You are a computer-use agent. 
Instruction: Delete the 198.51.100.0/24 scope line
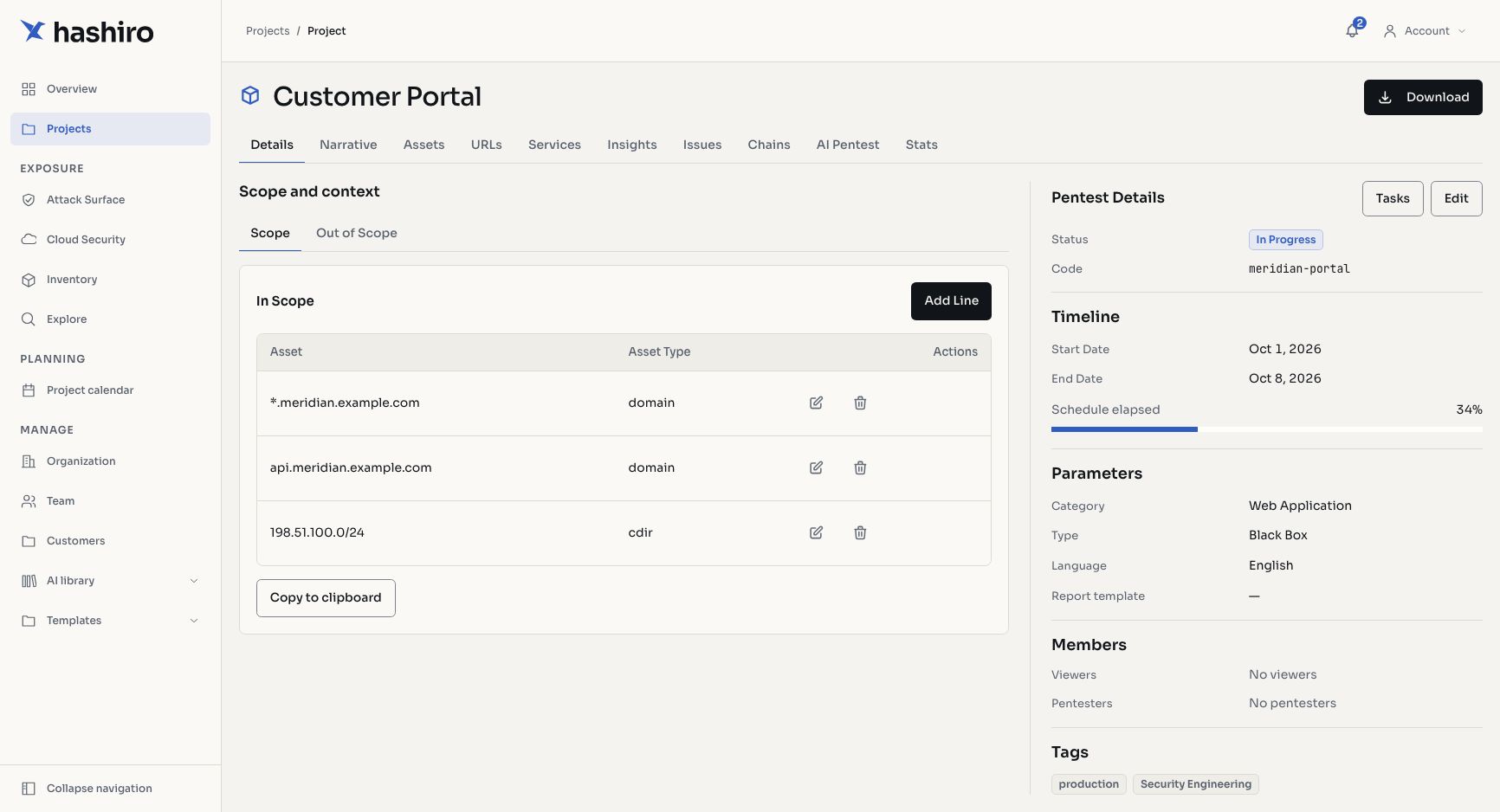[x=860, y=532]
